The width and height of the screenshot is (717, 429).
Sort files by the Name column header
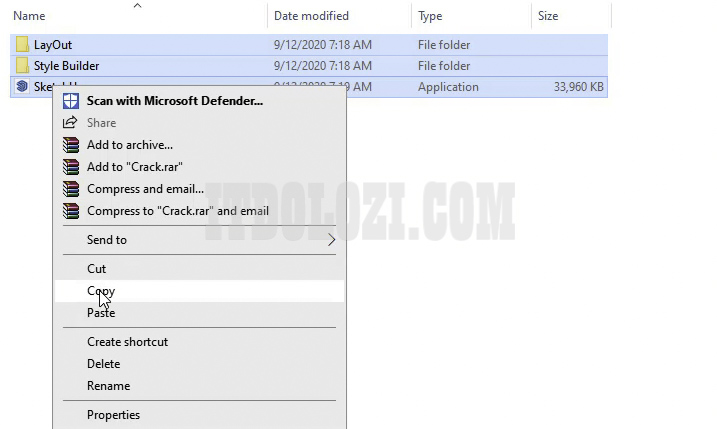pos(30,16)
